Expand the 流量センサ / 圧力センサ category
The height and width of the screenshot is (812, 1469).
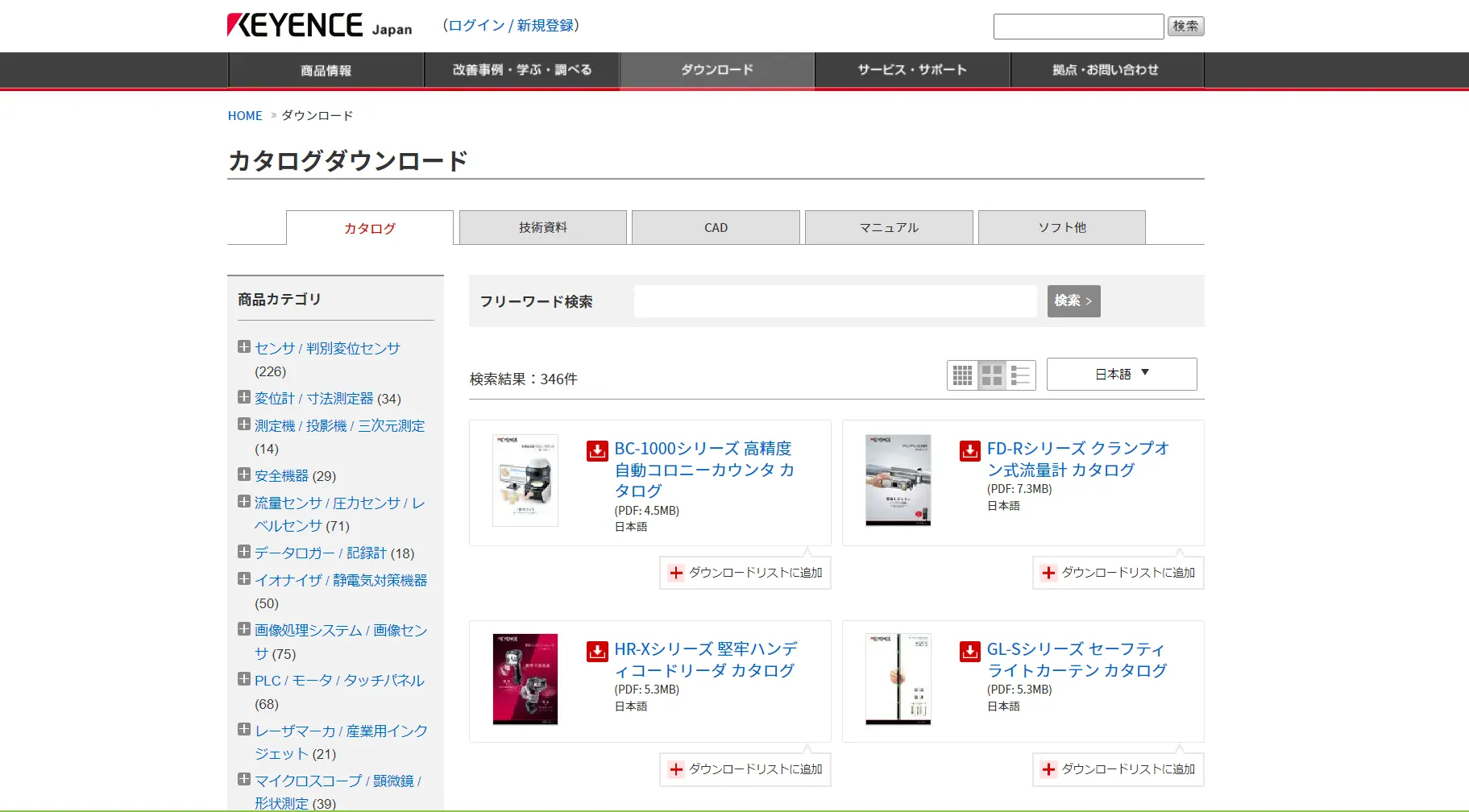244,502
